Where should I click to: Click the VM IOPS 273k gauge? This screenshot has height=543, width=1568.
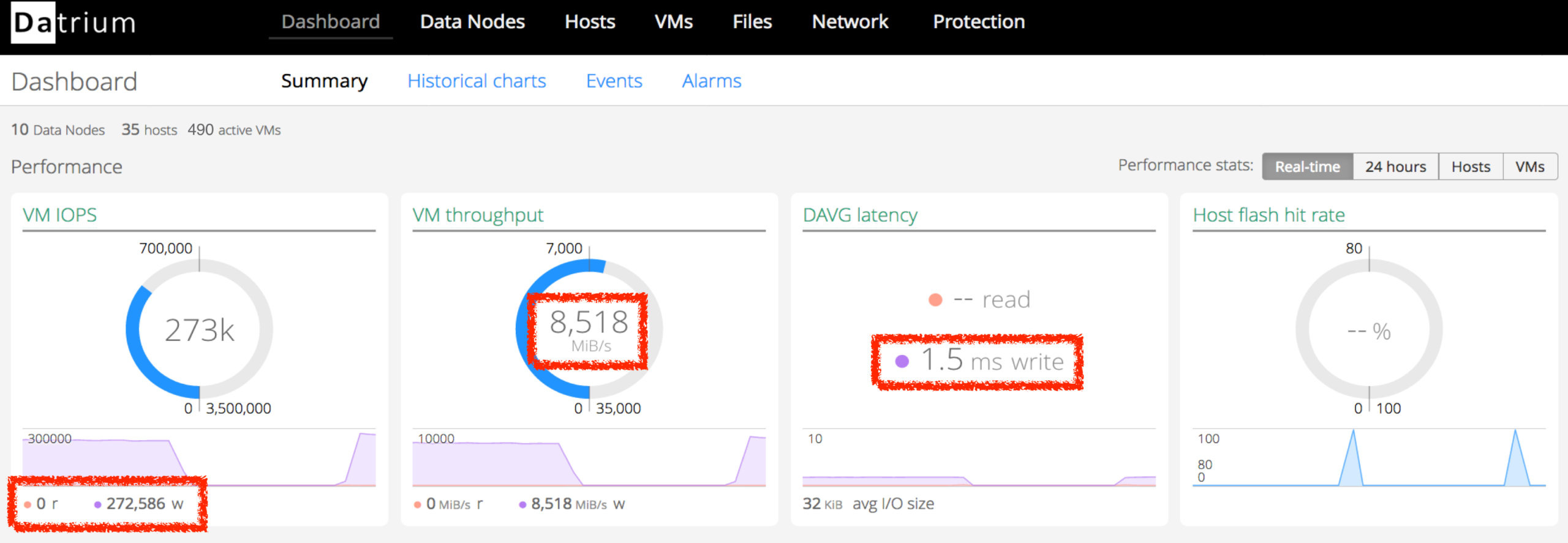(199, 329)
